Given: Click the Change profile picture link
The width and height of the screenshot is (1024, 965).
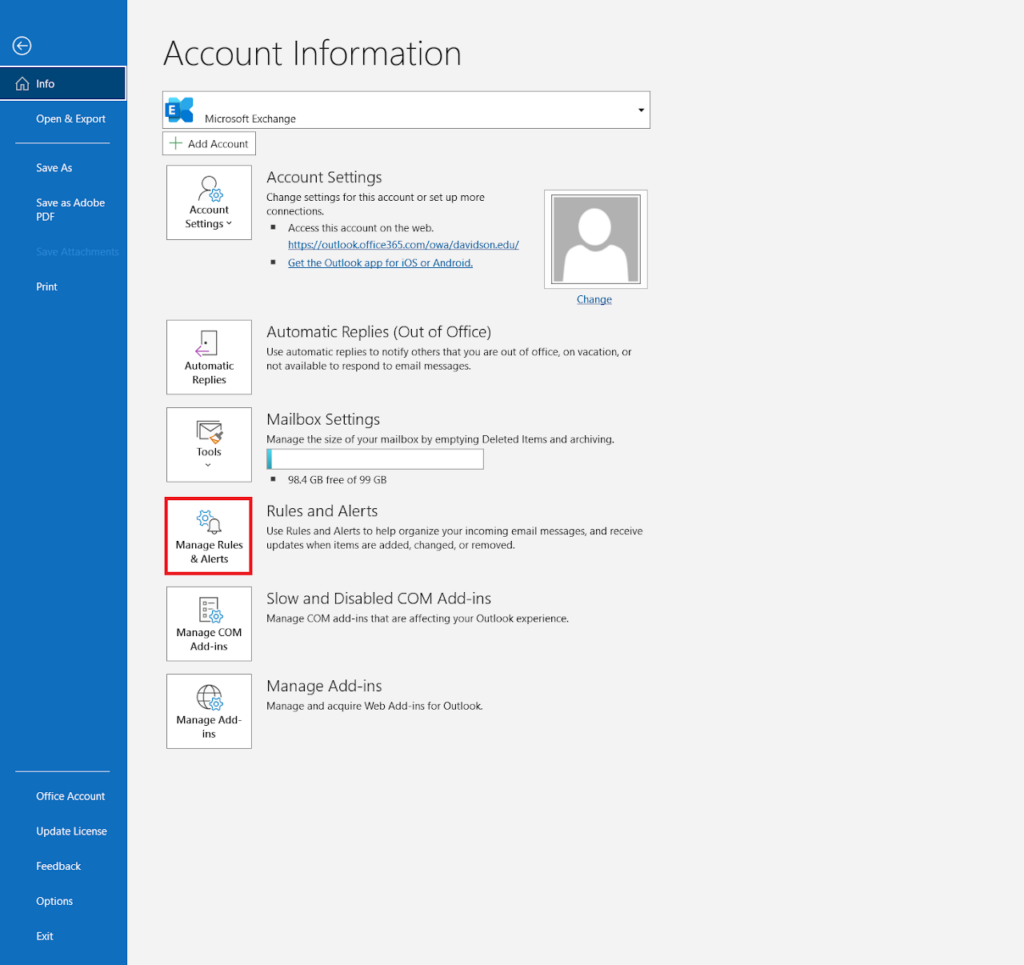Looking at the screenshot, I should pos(594,299).
